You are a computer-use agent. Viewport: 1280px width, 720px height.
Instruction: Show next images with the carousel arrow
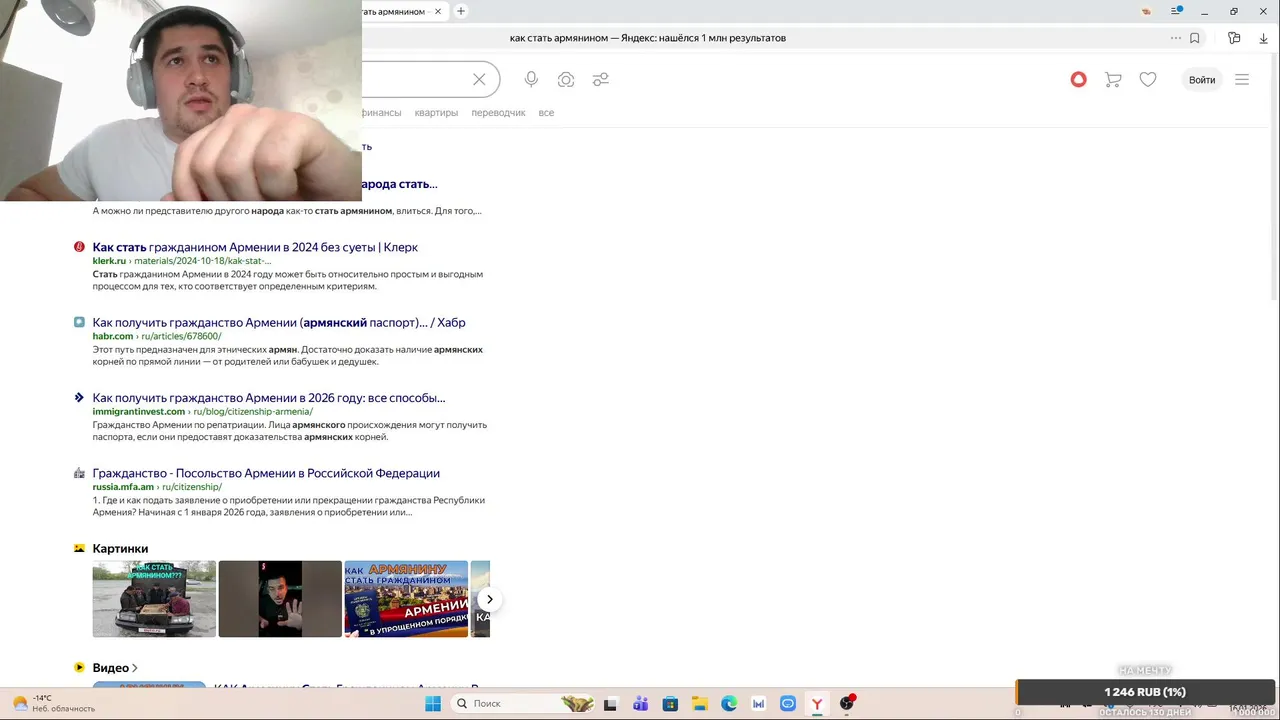tap(489, 599)
